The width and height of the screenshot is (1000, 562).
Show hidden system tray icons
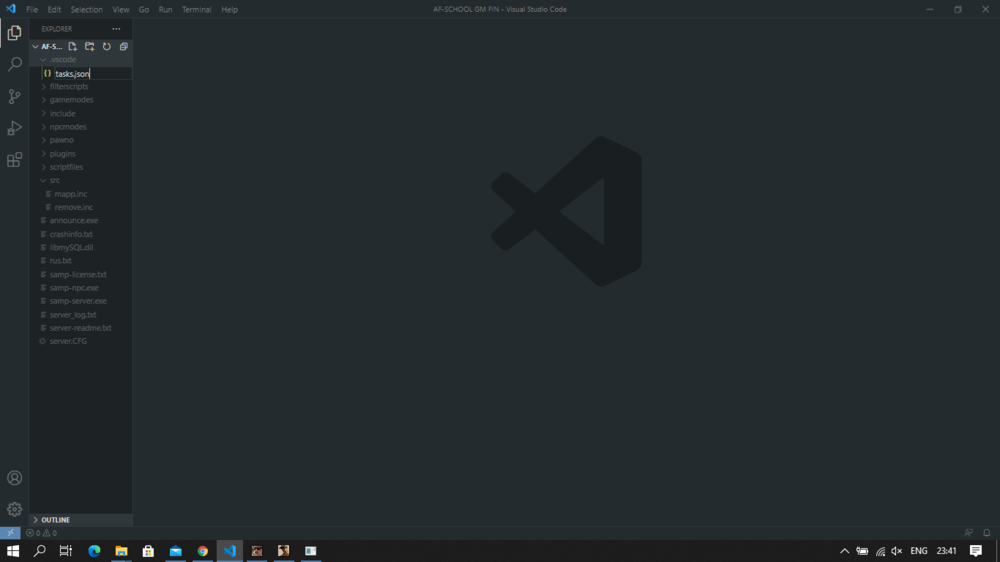[x=844, y=551]
